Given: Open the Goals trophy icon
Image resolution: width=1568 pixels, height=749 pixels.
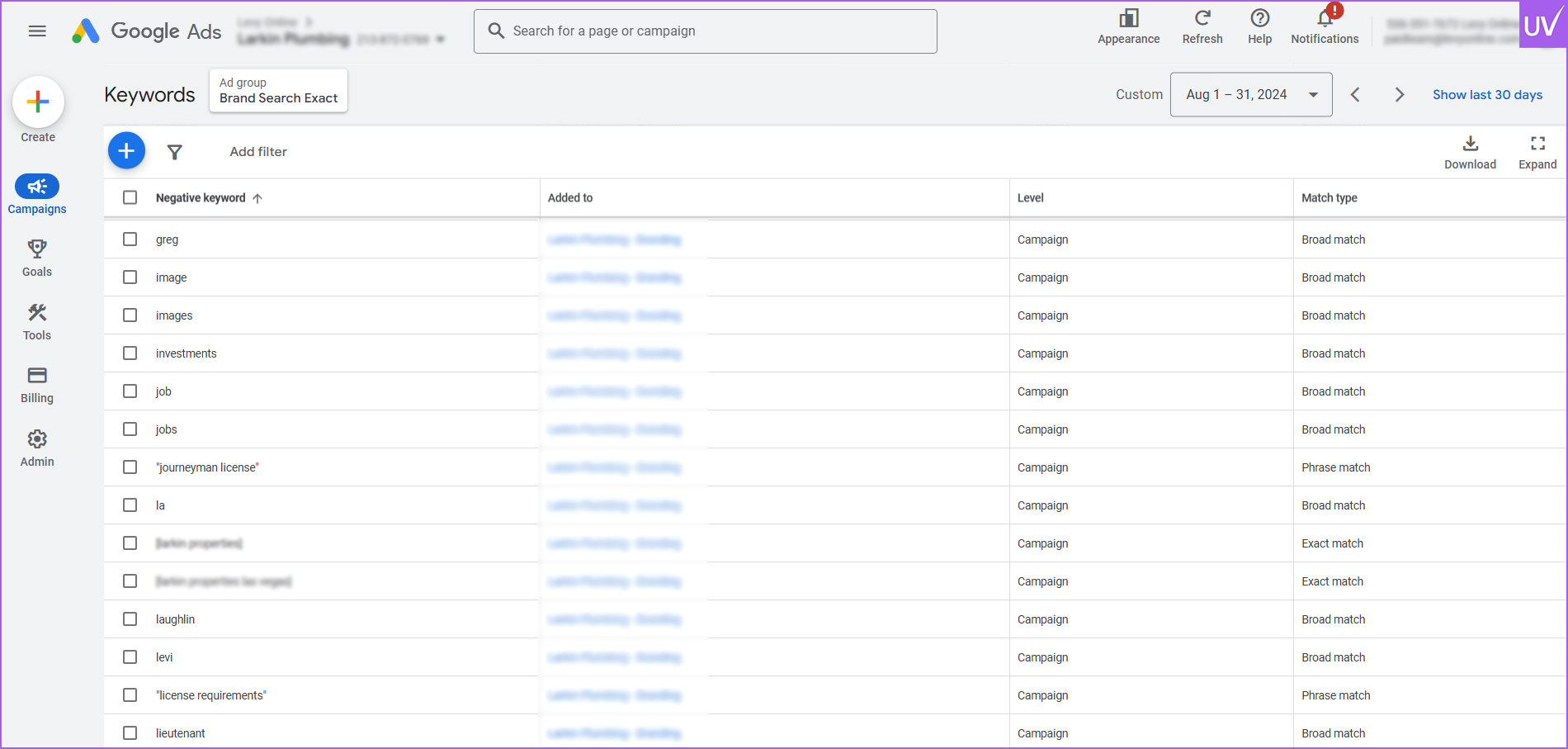Looking at the screenshot, I should 37,249.
